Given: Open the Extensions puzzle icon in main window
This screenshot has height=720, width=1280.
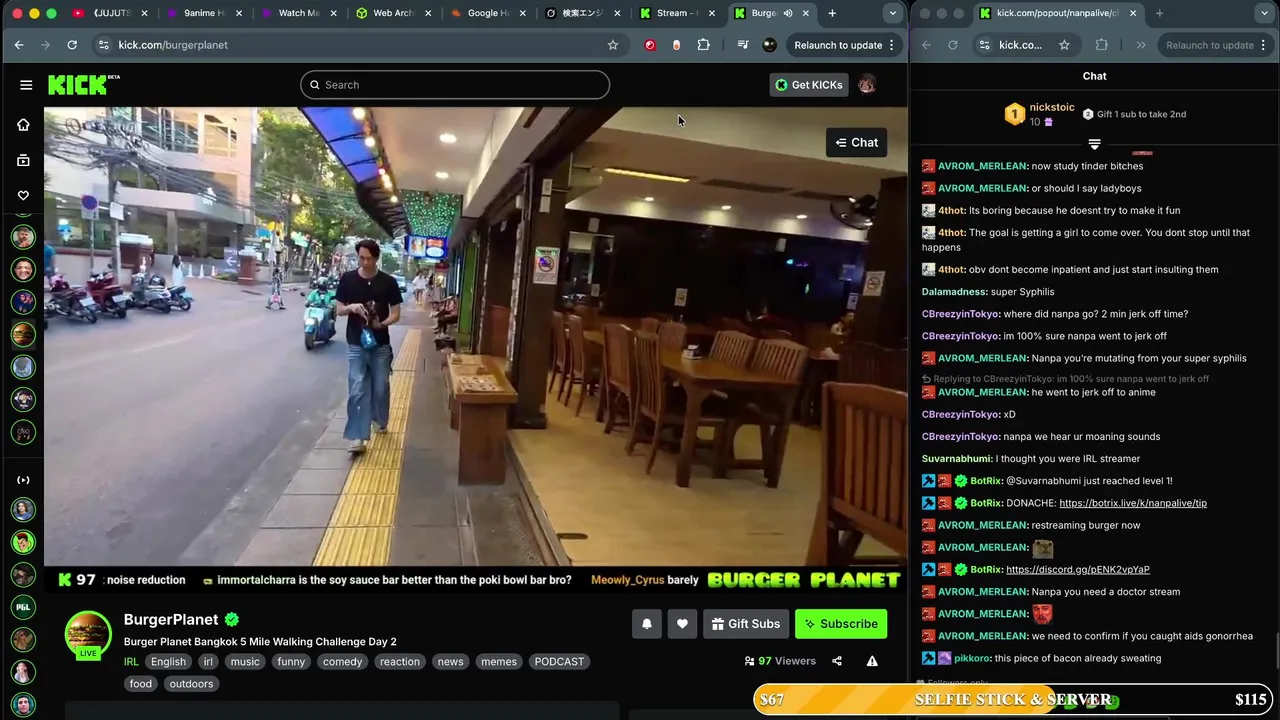Looking at the screenshot, I should 704,45.
